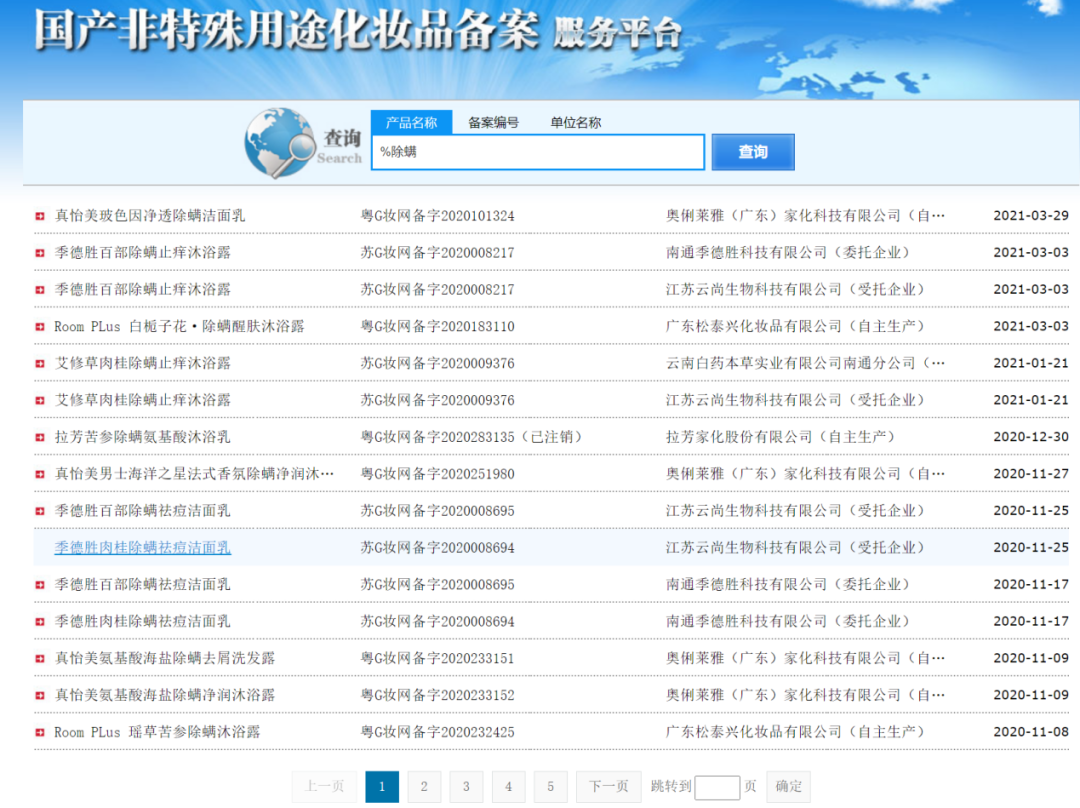Click red icon on 季德胜百部除螨祛痘洁面乳 2020-11-25 row
Viewport: 1080px width, 808px height.
coord(40,511)
